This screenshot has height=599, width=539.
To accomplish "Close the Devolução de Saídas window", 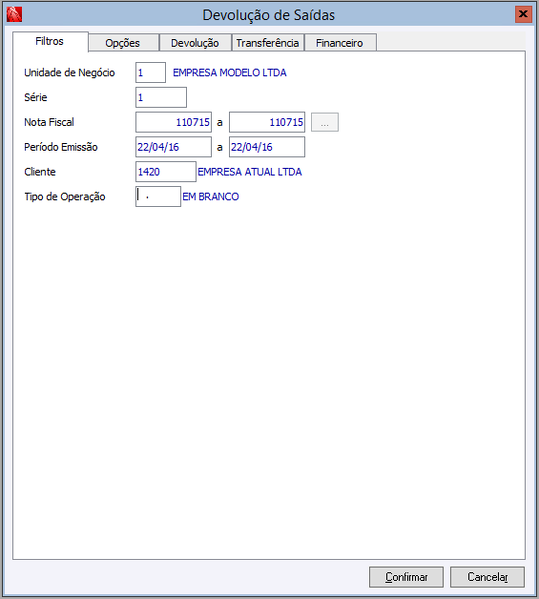I will 523,15.
